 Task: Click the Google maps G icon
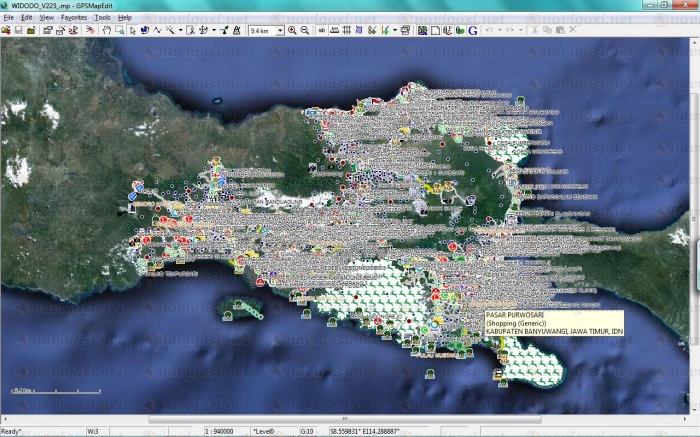pyautogui.click(x=473, y=30)
